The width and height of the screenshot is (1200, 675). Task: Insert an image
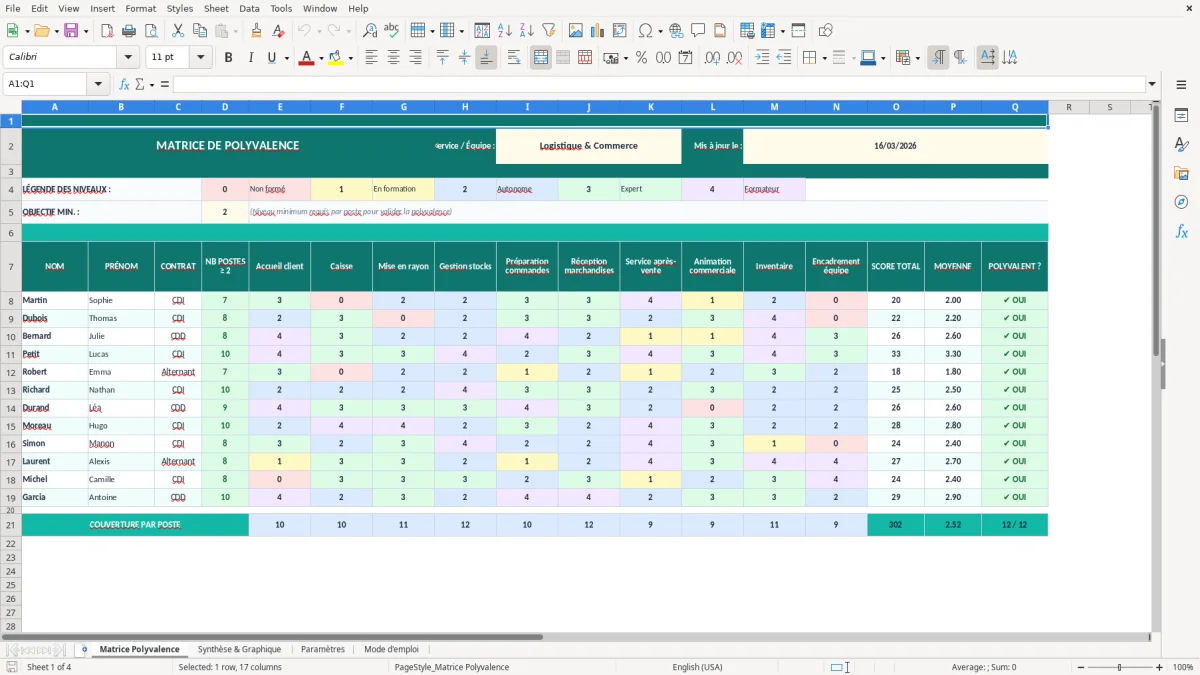576,31
